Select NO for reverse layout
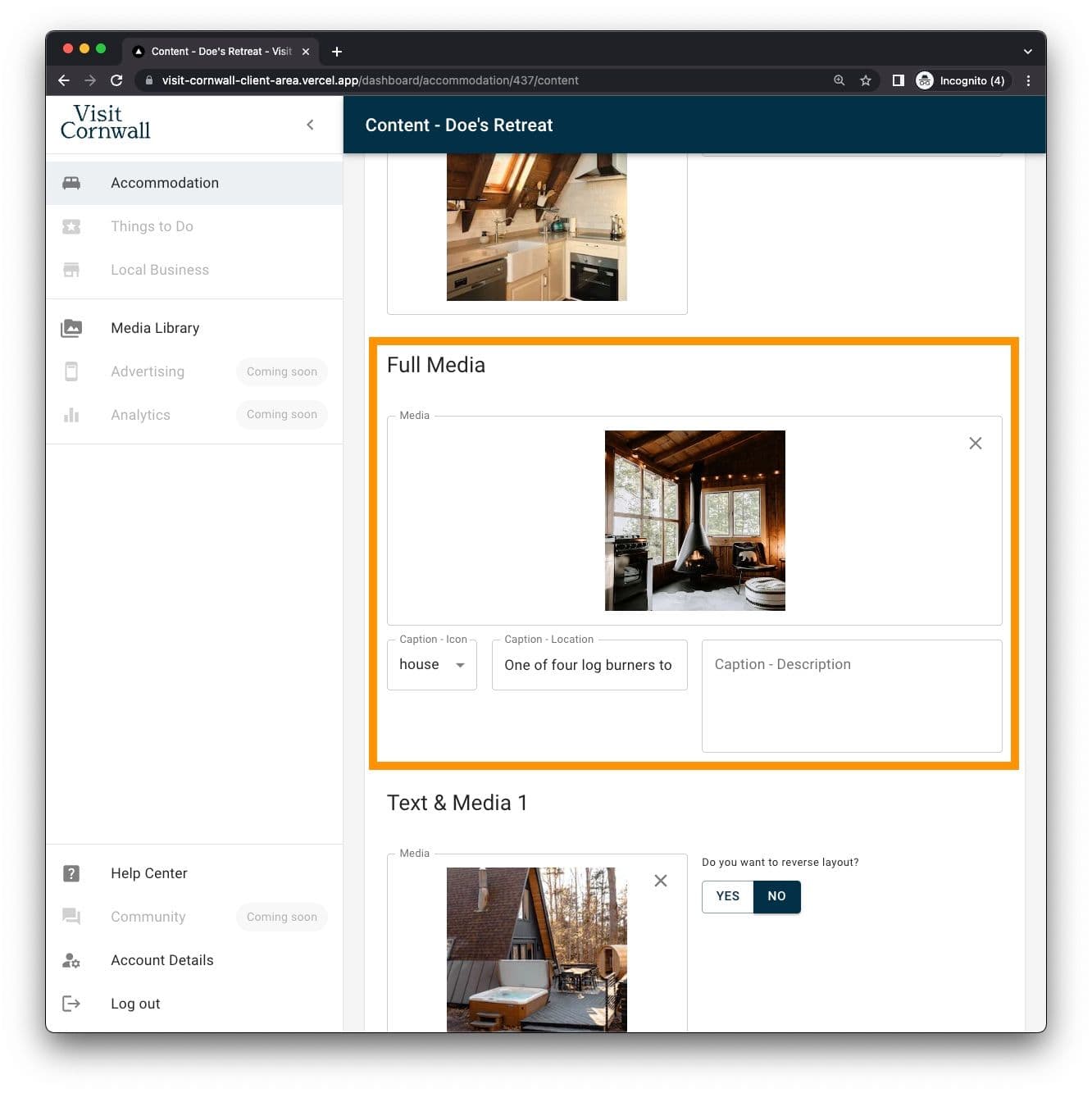1092x1093 pixels. 776,896
